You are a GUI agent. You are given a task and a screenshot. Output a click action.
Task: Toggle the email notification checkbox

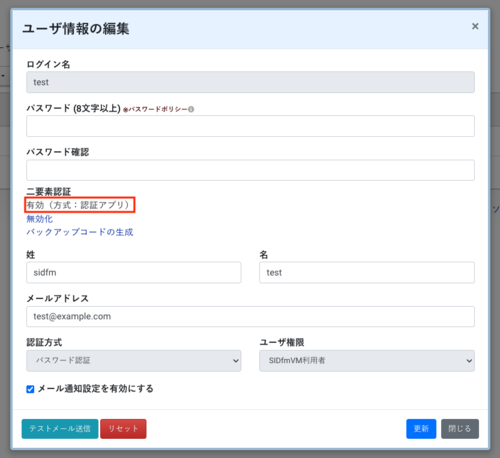point(30,389)
